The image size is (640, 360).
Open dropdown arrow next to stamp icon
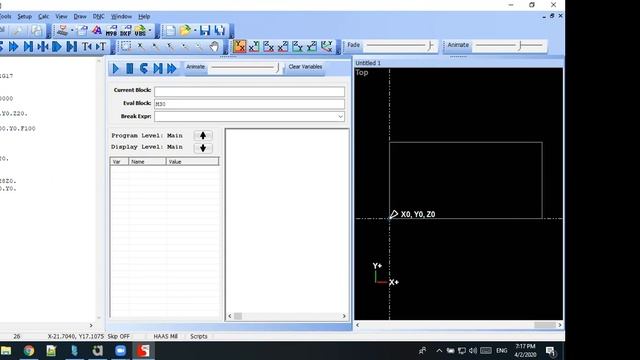pos(72,31)
